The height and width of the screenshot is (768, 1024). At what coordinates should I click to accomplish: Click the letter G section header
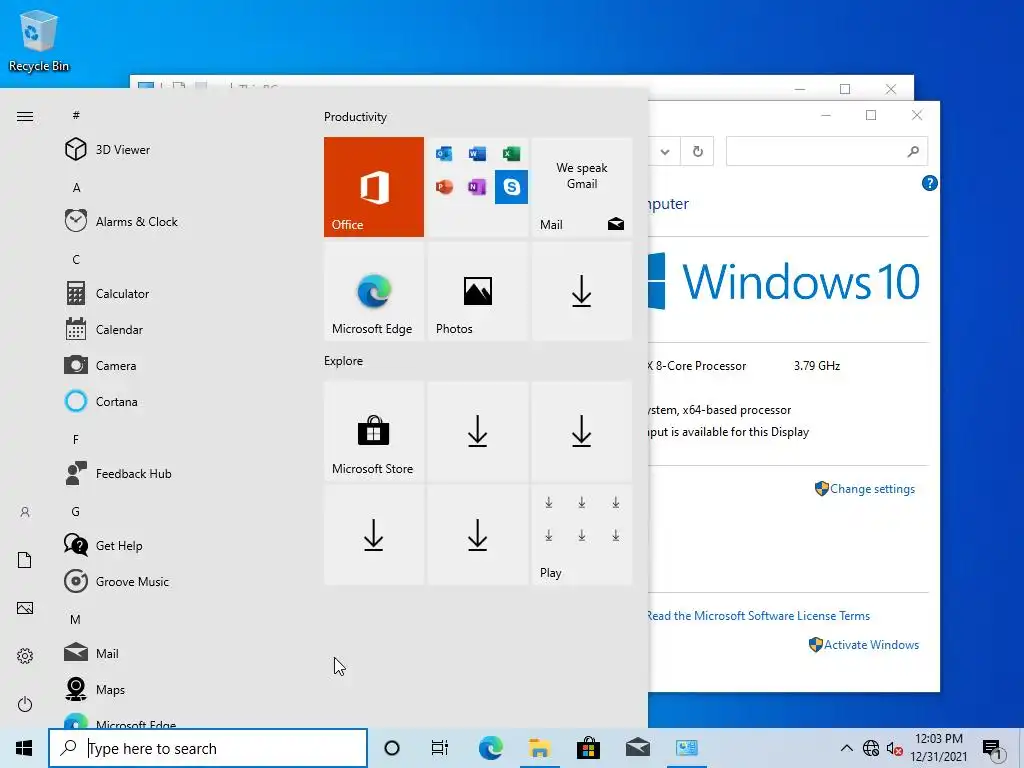[76, 512]
